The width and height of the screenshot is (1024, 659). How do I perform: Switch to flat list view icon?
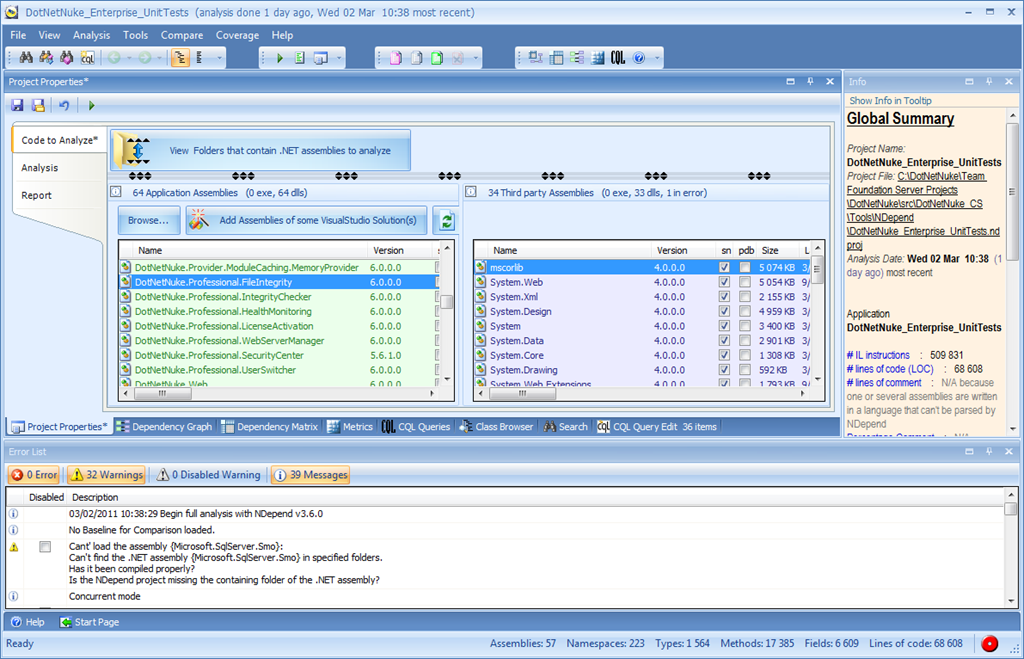[x=200, y=58]
